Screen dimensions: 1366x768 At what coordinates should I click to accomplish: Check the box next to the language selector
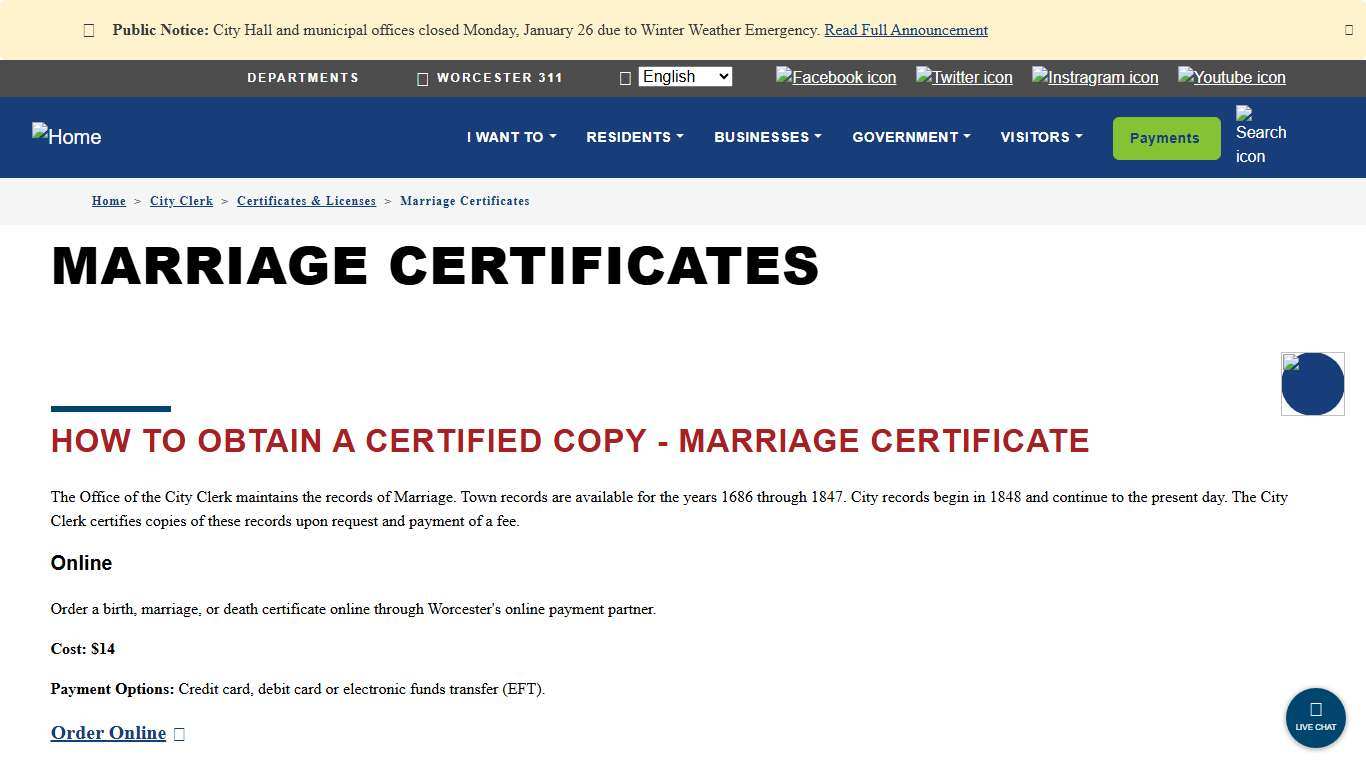point(625,77)
